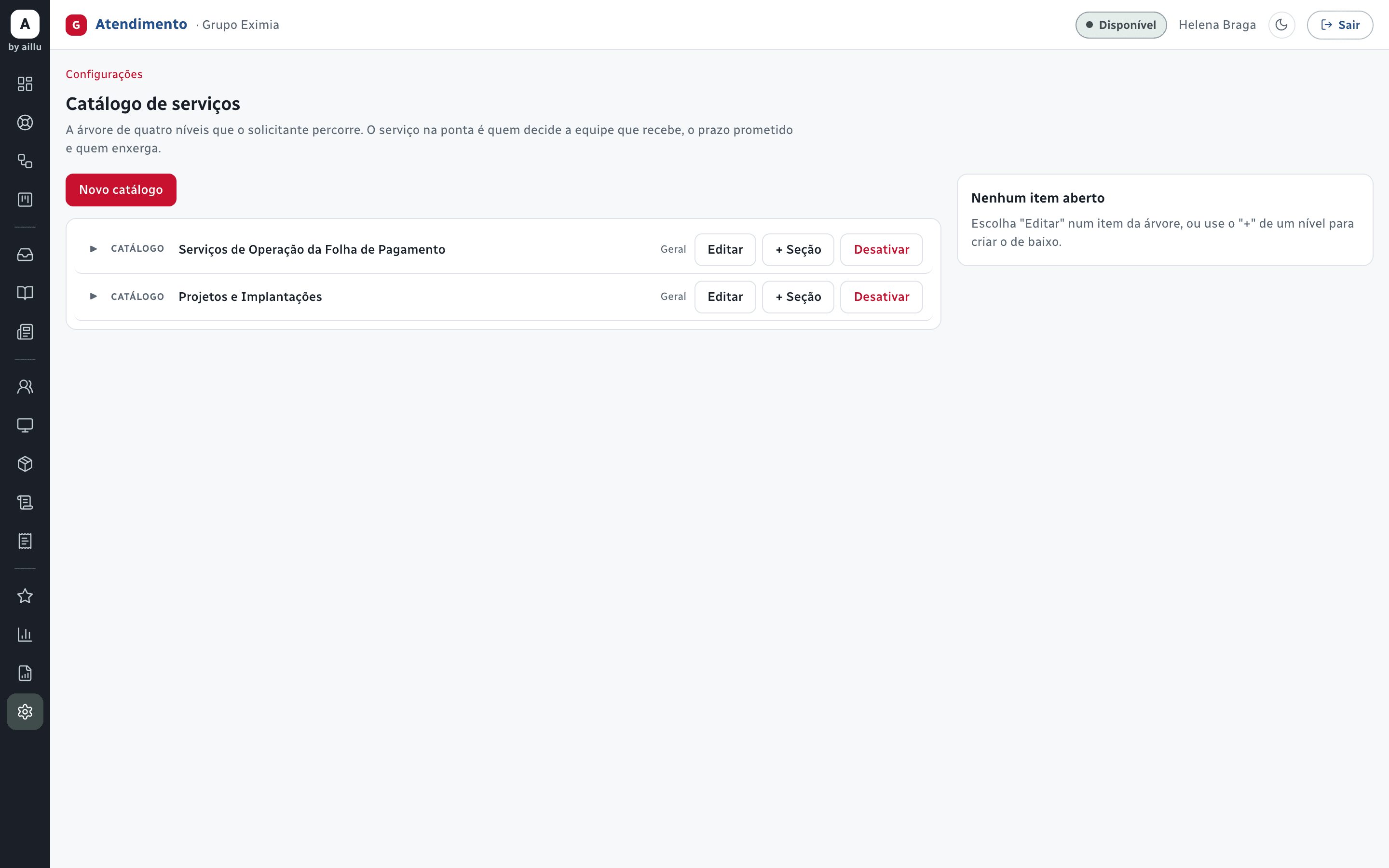Open the workflow shapes icon in sidebar
The image size is (1389, 868).
(25, 161)
